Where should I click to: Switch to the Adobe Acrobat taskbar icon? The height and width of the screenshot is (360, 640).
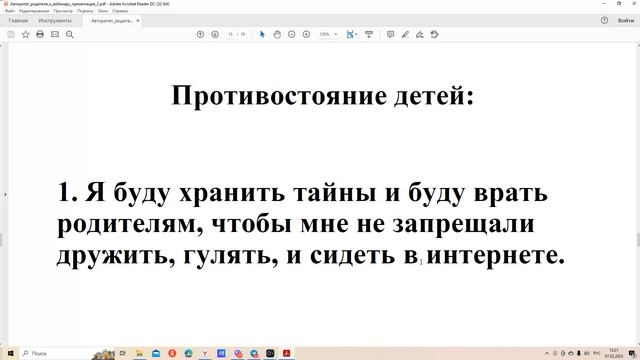coord(287,353)
